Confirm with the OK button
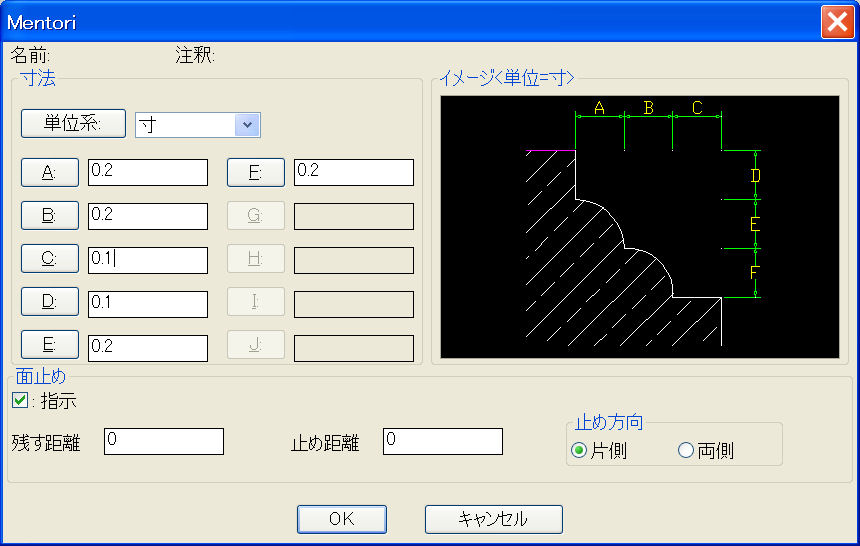This screenshot has width=860, height=546. point(342,519)
